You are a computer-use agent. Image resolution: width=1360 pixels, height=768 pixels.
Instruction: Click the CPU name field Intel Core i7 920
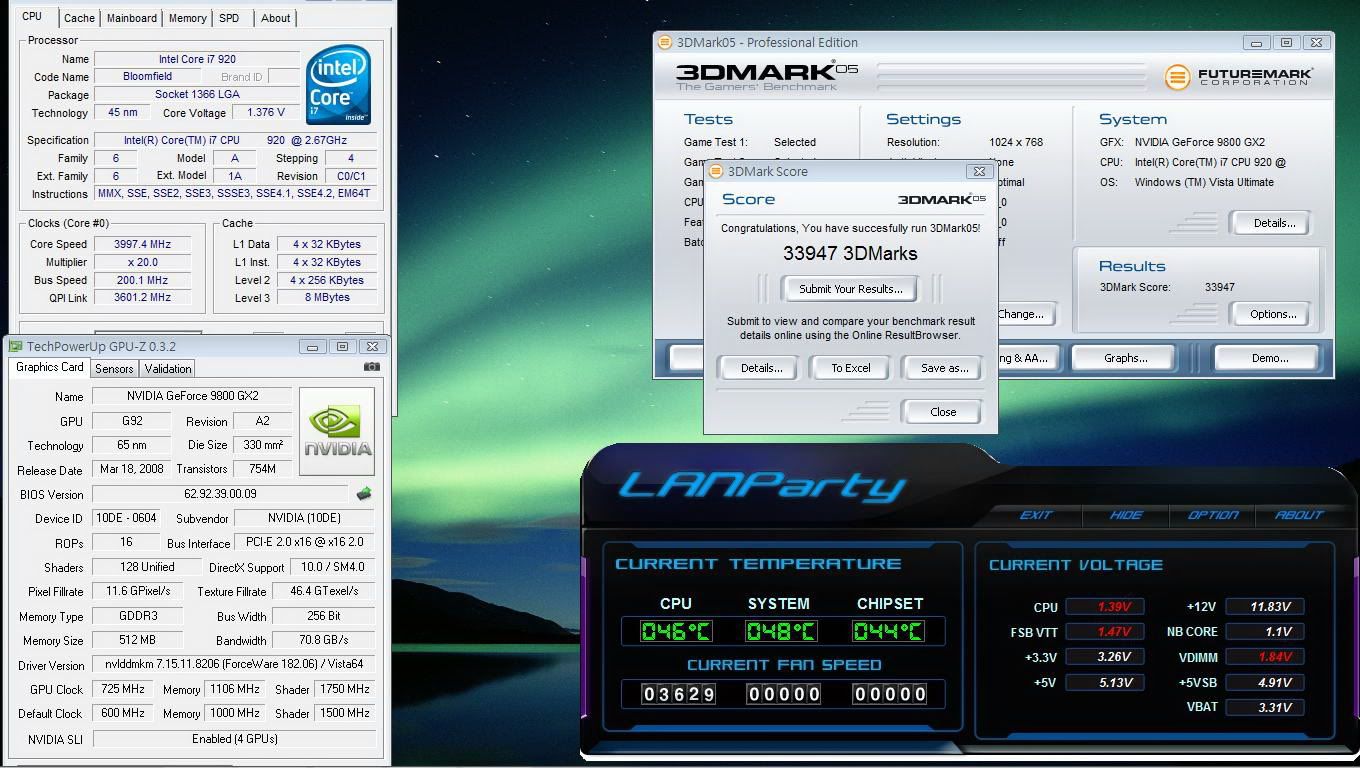pyautogui.click(x=197, y=59)
